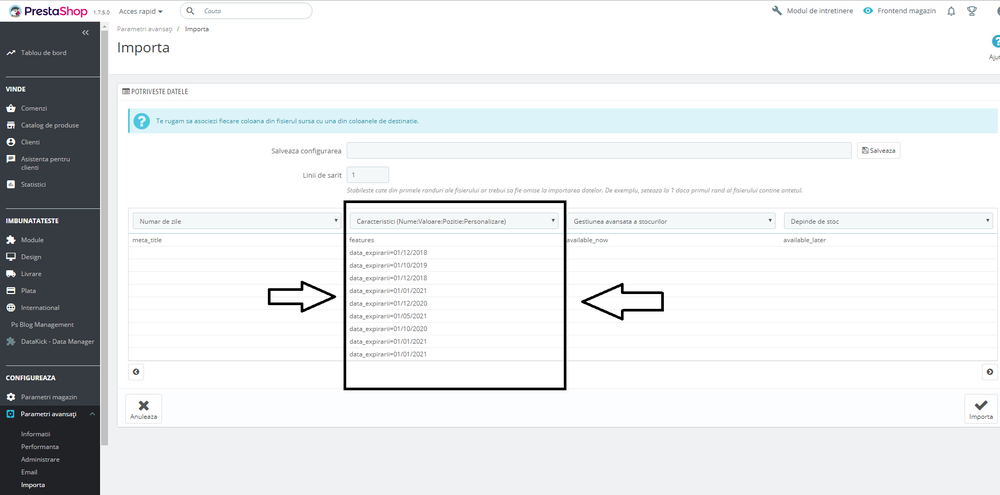Focus Linii de sarit field
The image size is (1000, 495).
367,175
